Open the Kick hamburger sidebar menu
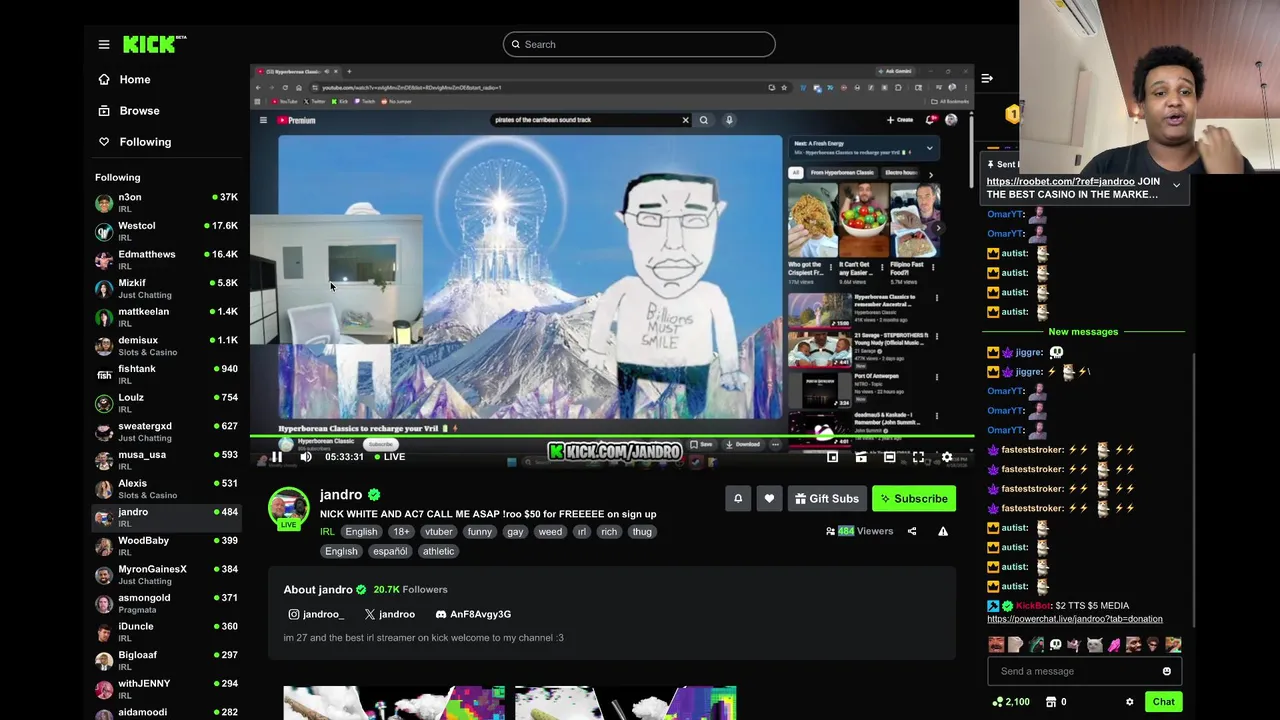Screen dimensions: 1280x720 [x=104, y=44]
